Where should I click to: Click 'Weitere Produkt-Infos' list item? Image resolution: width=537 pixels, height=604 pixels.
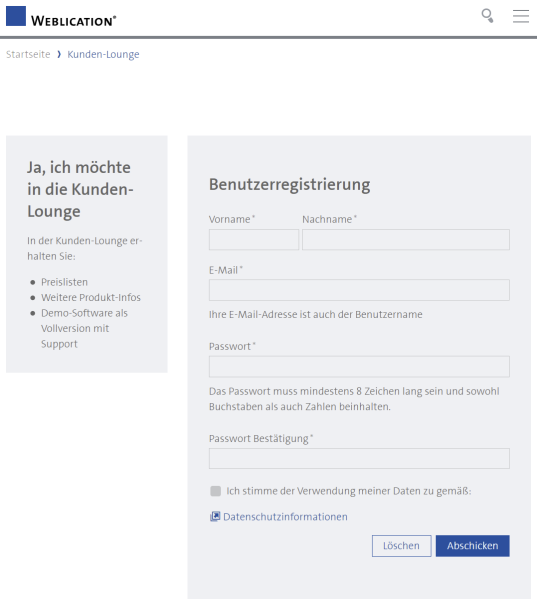click(x=91, y=297)
